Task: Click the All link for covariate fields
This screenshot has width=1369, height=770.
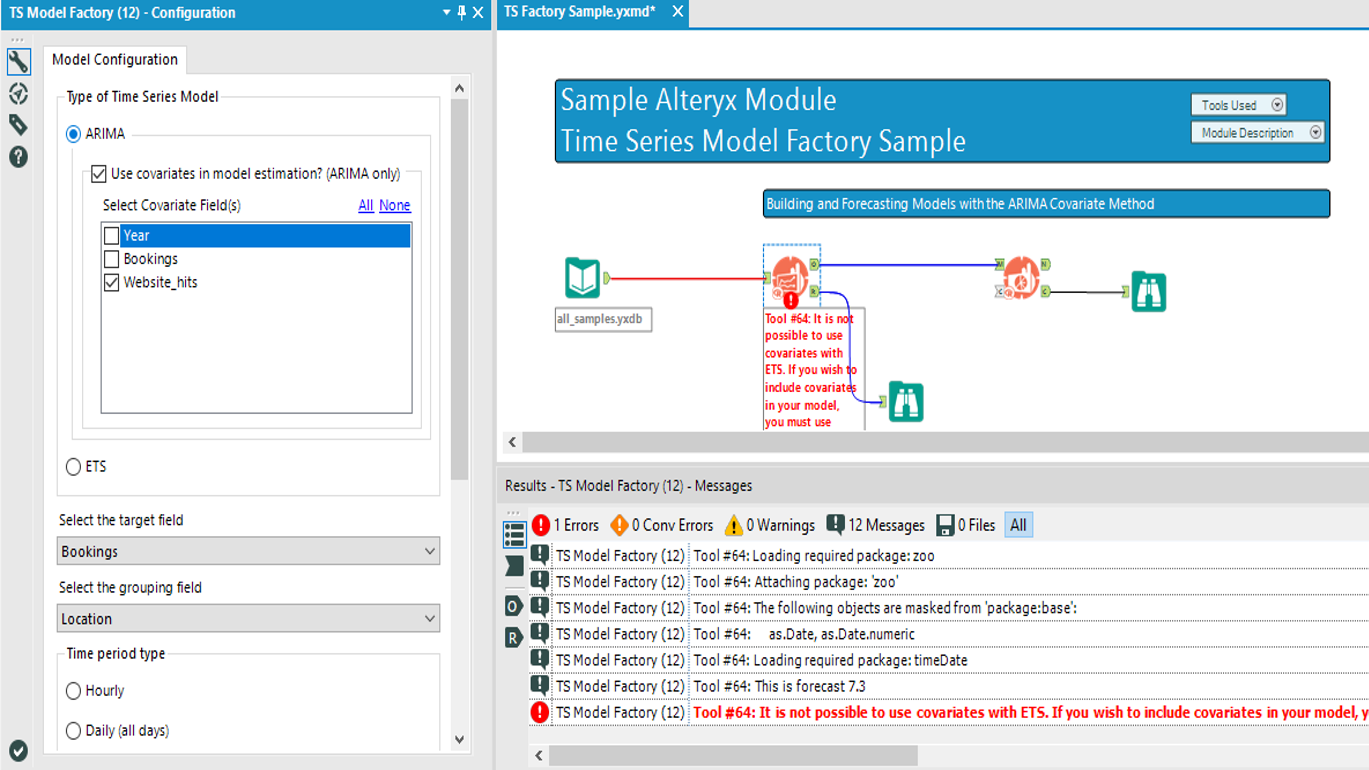Action: tap(366, 205)
